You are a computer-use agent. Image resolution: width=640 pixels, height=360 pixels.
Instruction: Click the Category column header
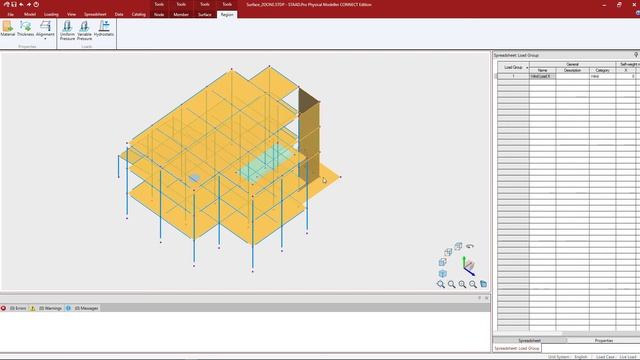[602, 71]
